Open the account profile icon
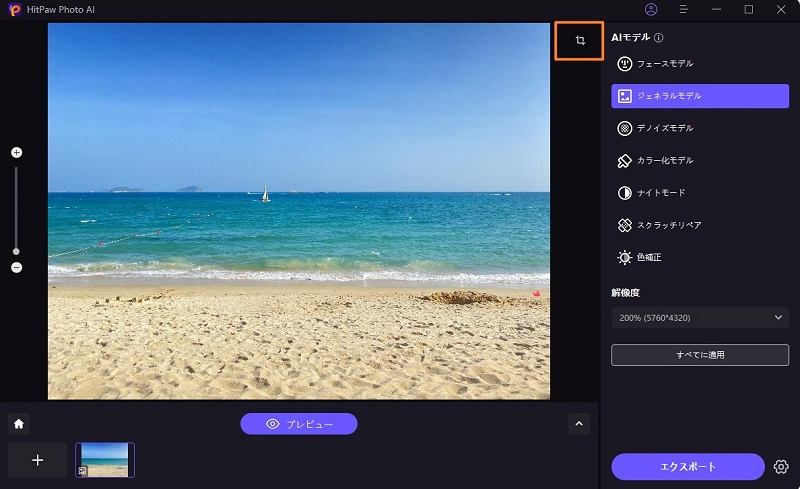Screen dimensions: 800x489 [x=651, y=9]
